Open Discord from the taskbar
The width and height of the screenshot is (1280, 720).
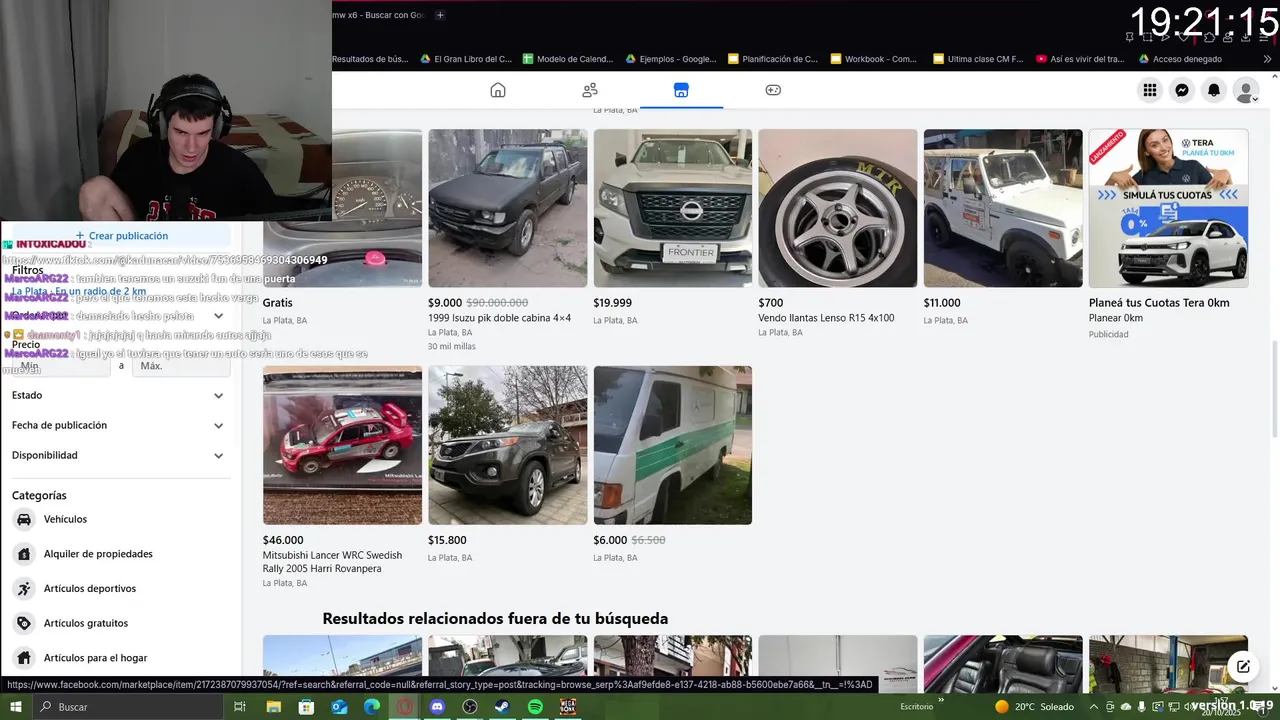pyautogui.click(x=437, y=707)
